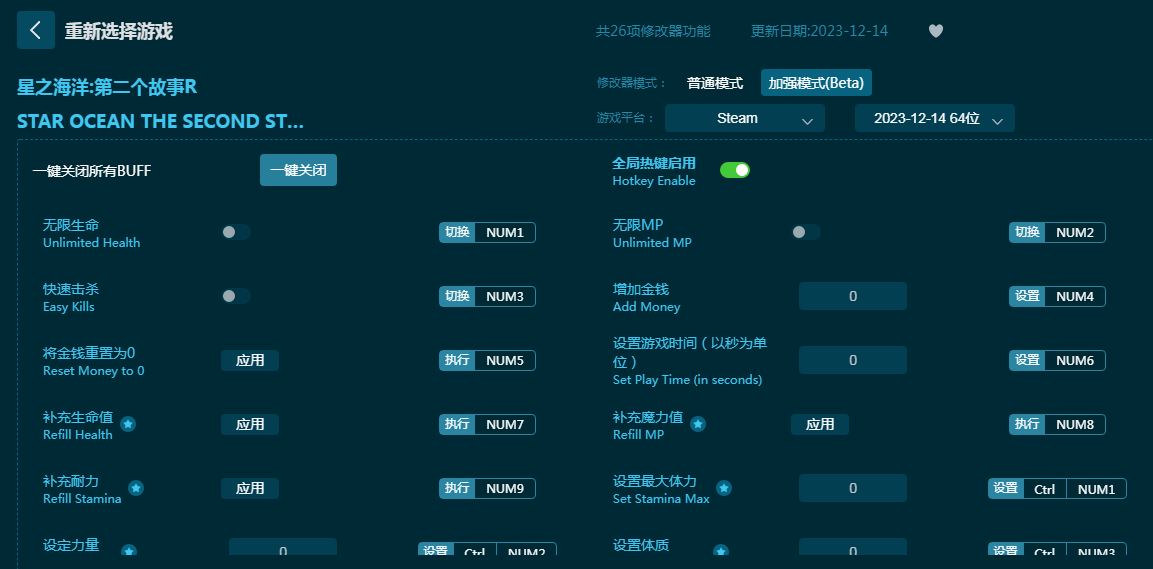The width and height of the screenshot is (1153, 569).
Task: Click NUM5 hotkey for Reset Money
Action: click(x=505, y=360)
